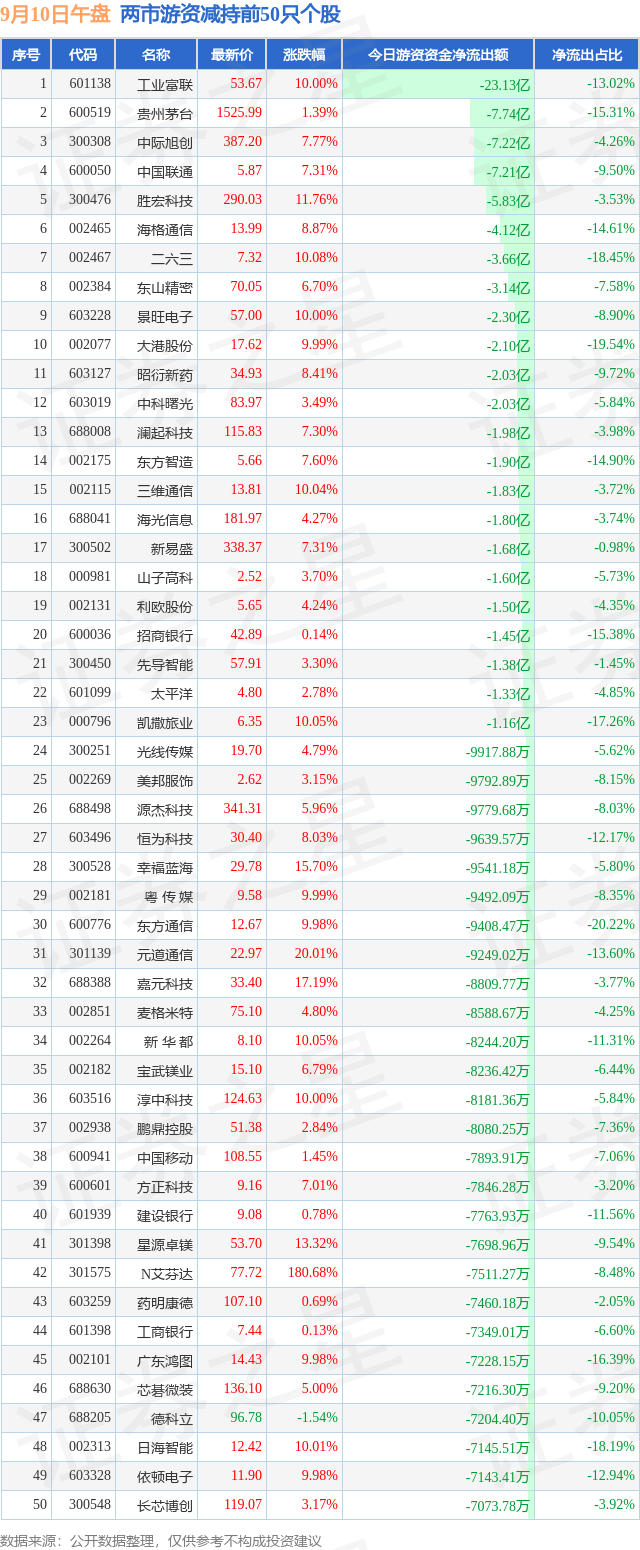
Task: Click 先导智能 price 57.91
Action: [x=248, y=664]
